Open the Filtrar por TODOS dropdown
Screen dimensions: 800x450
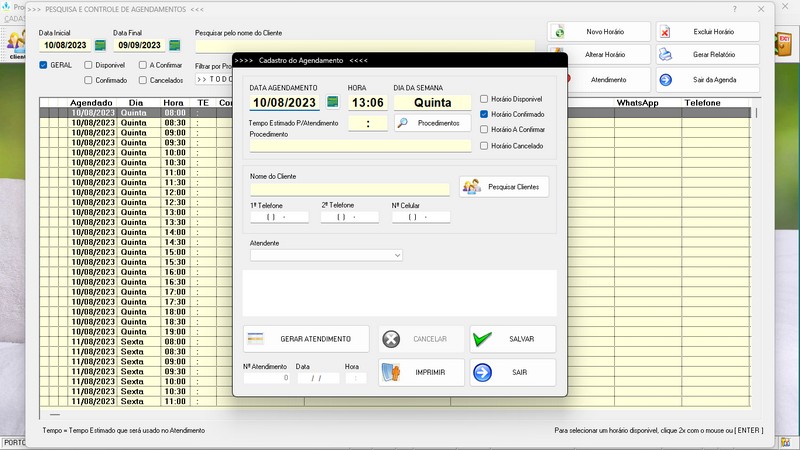point(214,80)
